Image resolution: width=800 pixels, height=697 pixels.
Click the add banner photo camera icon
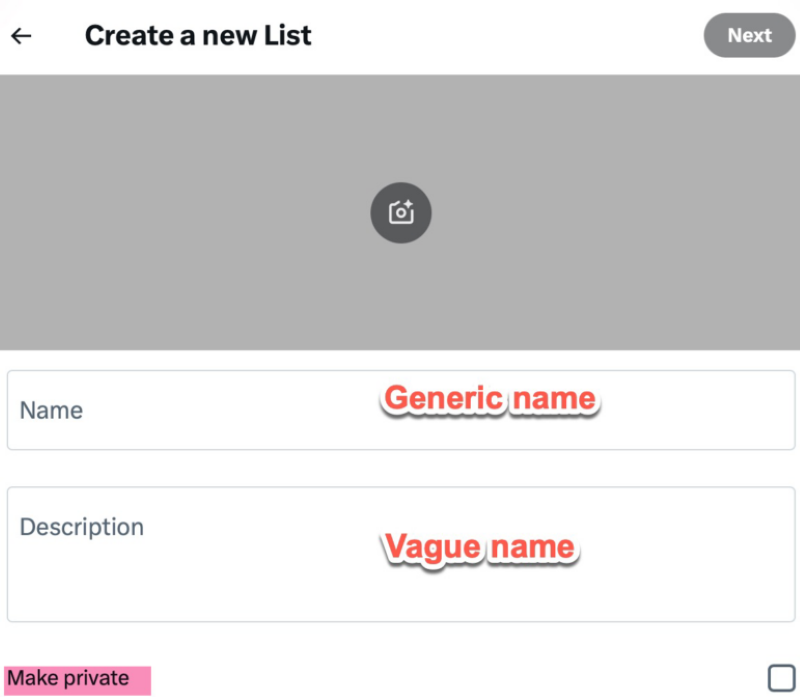(401, 213)
